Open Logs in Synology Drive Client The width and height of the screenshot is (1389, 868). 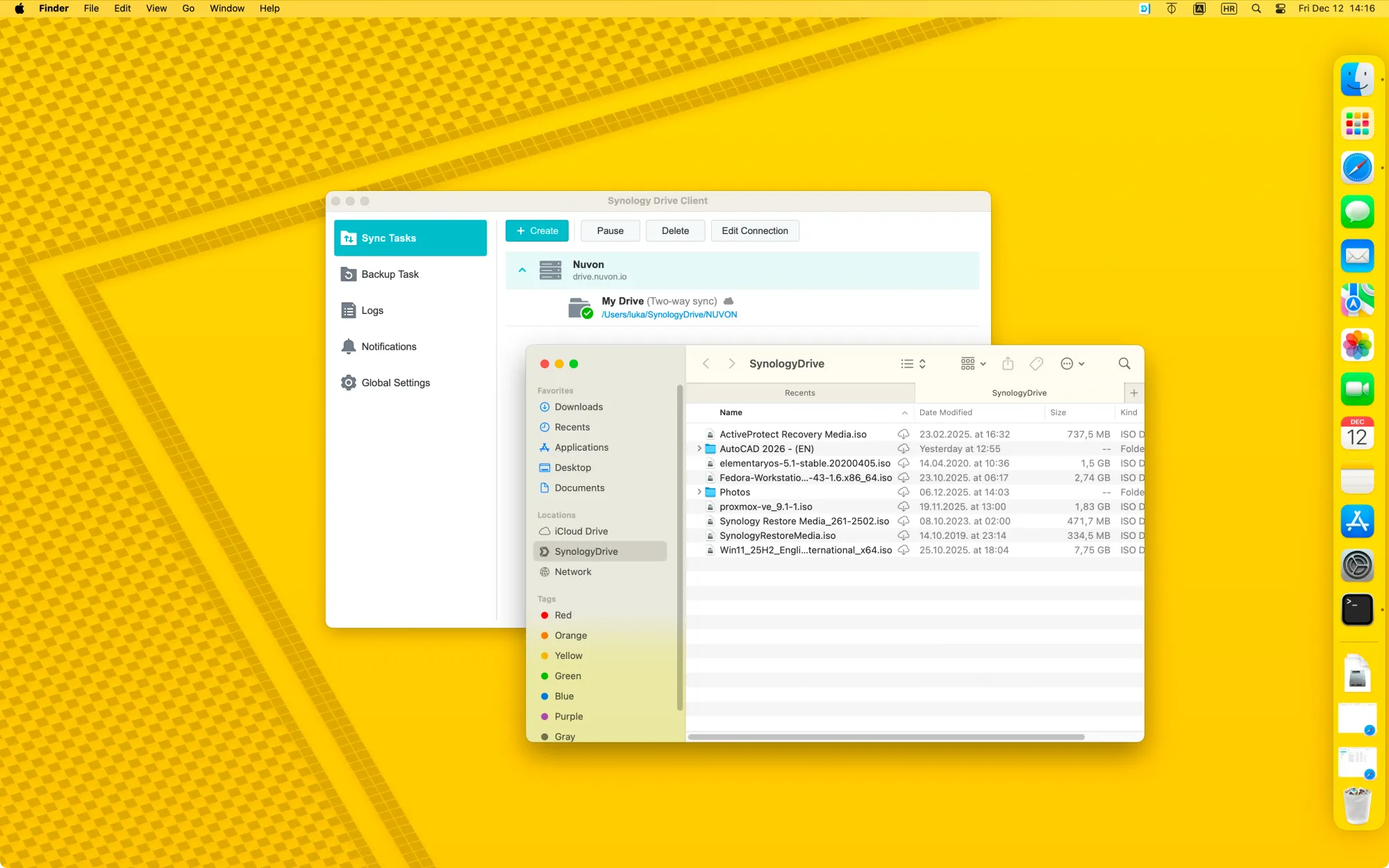(x=372, y=310)
